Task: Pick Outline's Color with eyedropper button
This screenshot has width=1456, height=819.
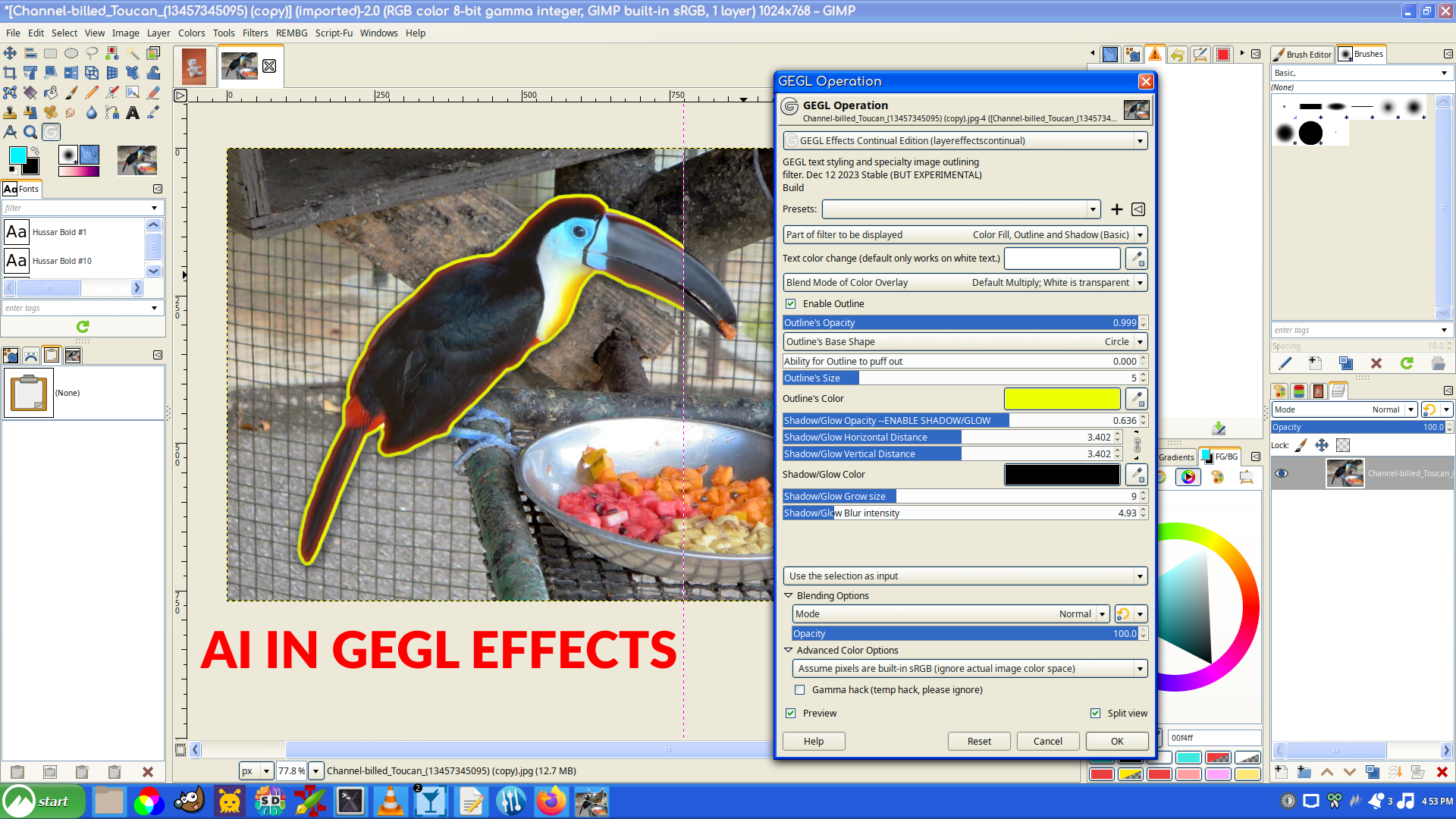Action: click(1136, 399)
